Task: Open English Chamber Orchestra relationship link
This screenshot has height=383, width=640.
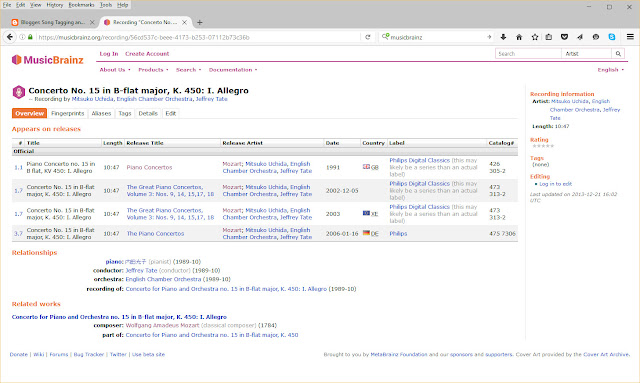Action: point(163,279)
